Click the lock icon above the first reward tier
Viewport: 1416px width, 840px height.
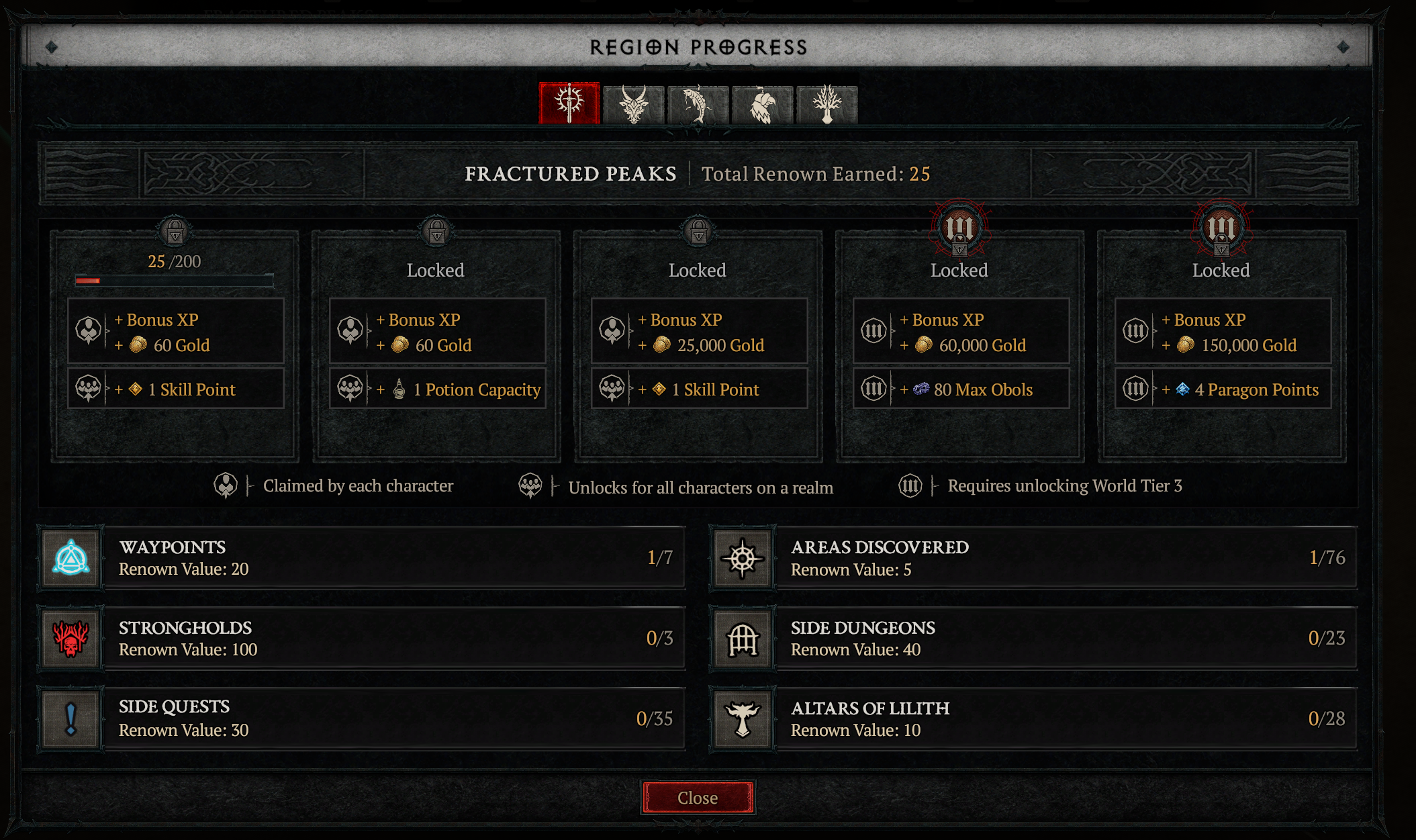click(175, 232)
